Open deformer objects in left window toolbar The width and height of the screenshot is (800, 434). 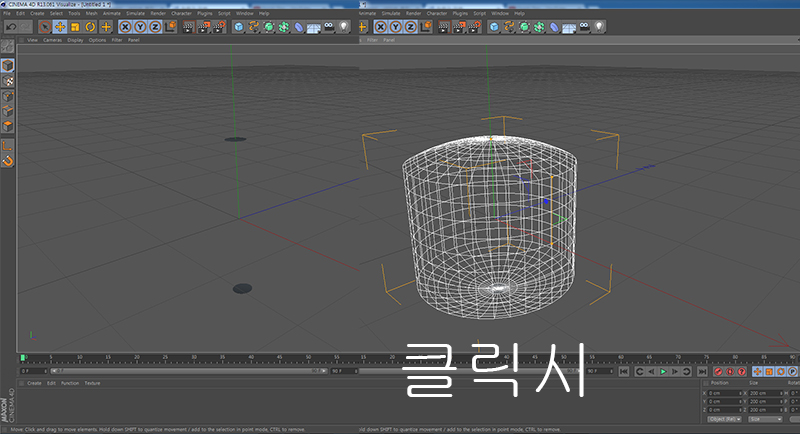pos(299,27)
